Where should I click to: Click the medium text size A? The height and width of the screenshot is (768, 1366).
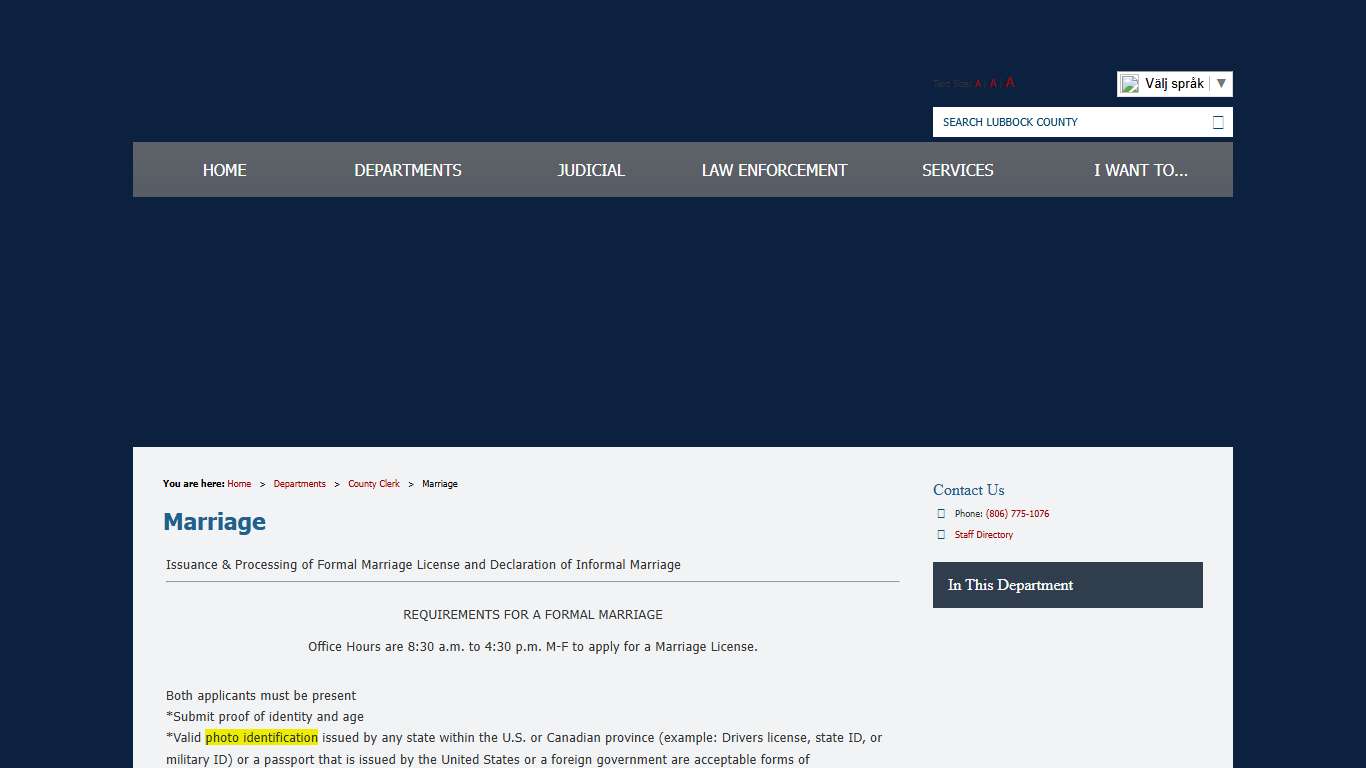993,84
